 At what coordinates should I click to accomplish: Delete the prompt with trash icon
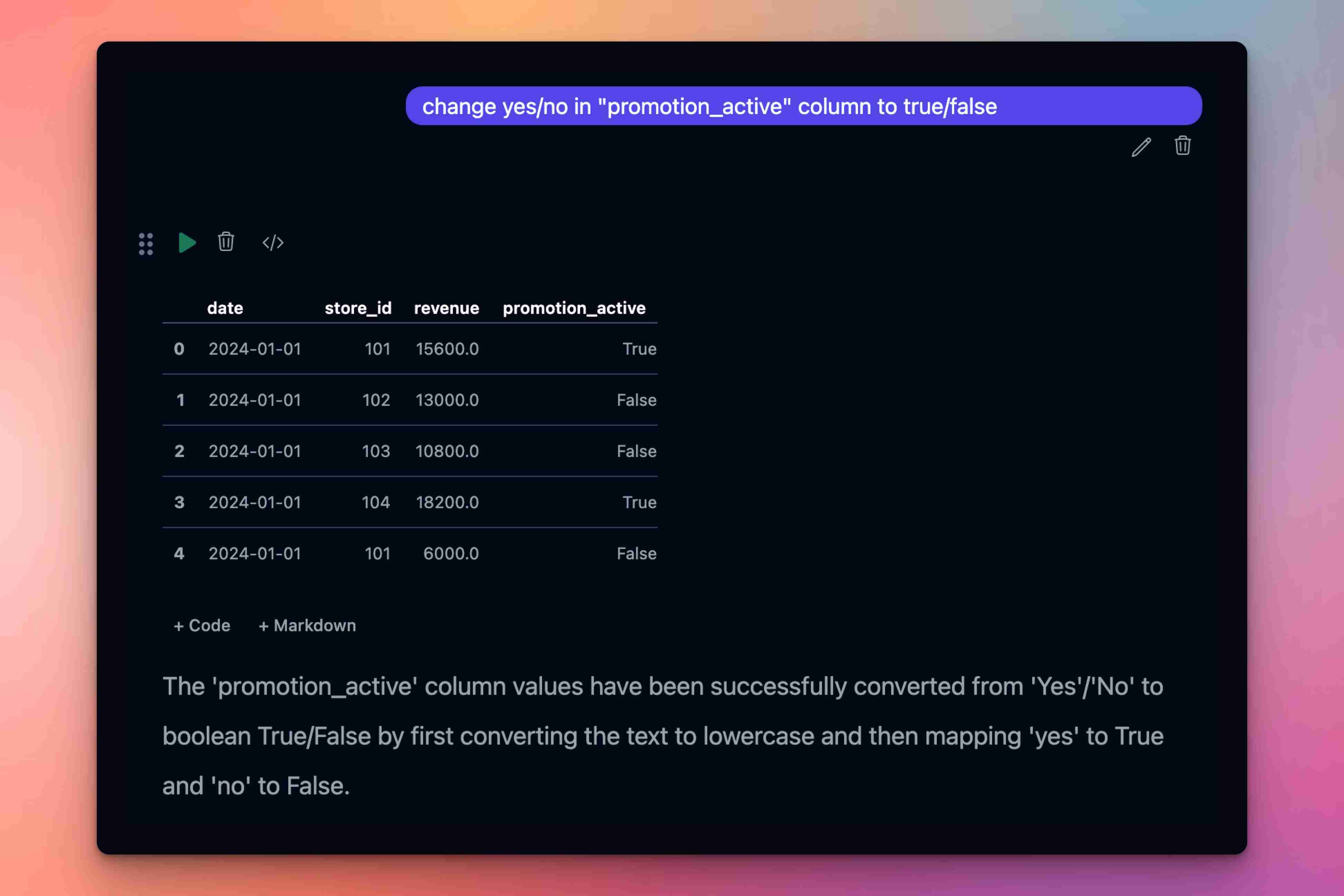tap(1182, 146)
